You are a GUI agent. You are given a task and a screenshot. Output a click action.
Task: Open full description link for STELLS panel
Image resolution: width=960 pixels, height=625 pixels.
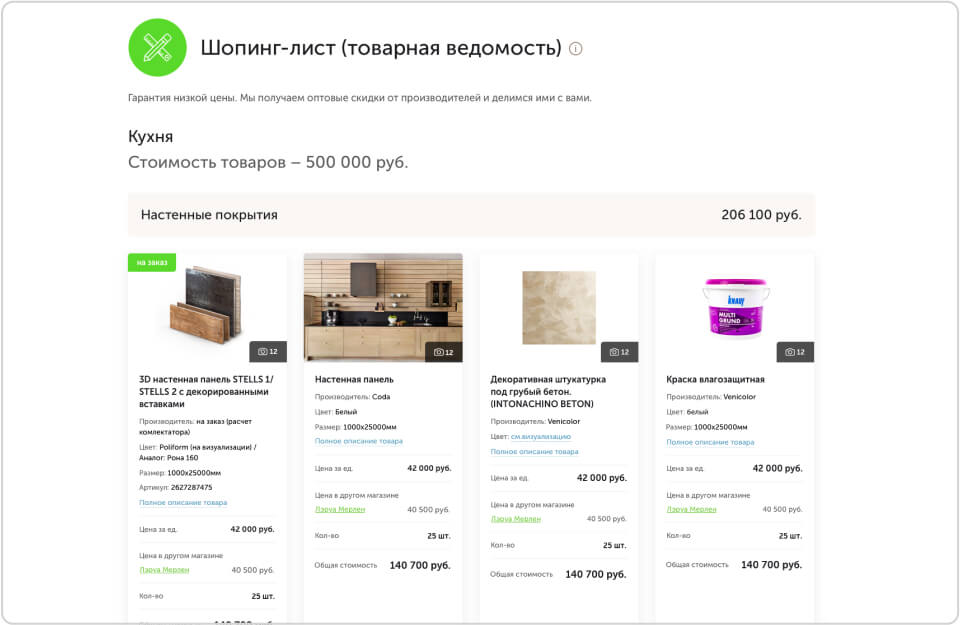[x=183, y=503]
